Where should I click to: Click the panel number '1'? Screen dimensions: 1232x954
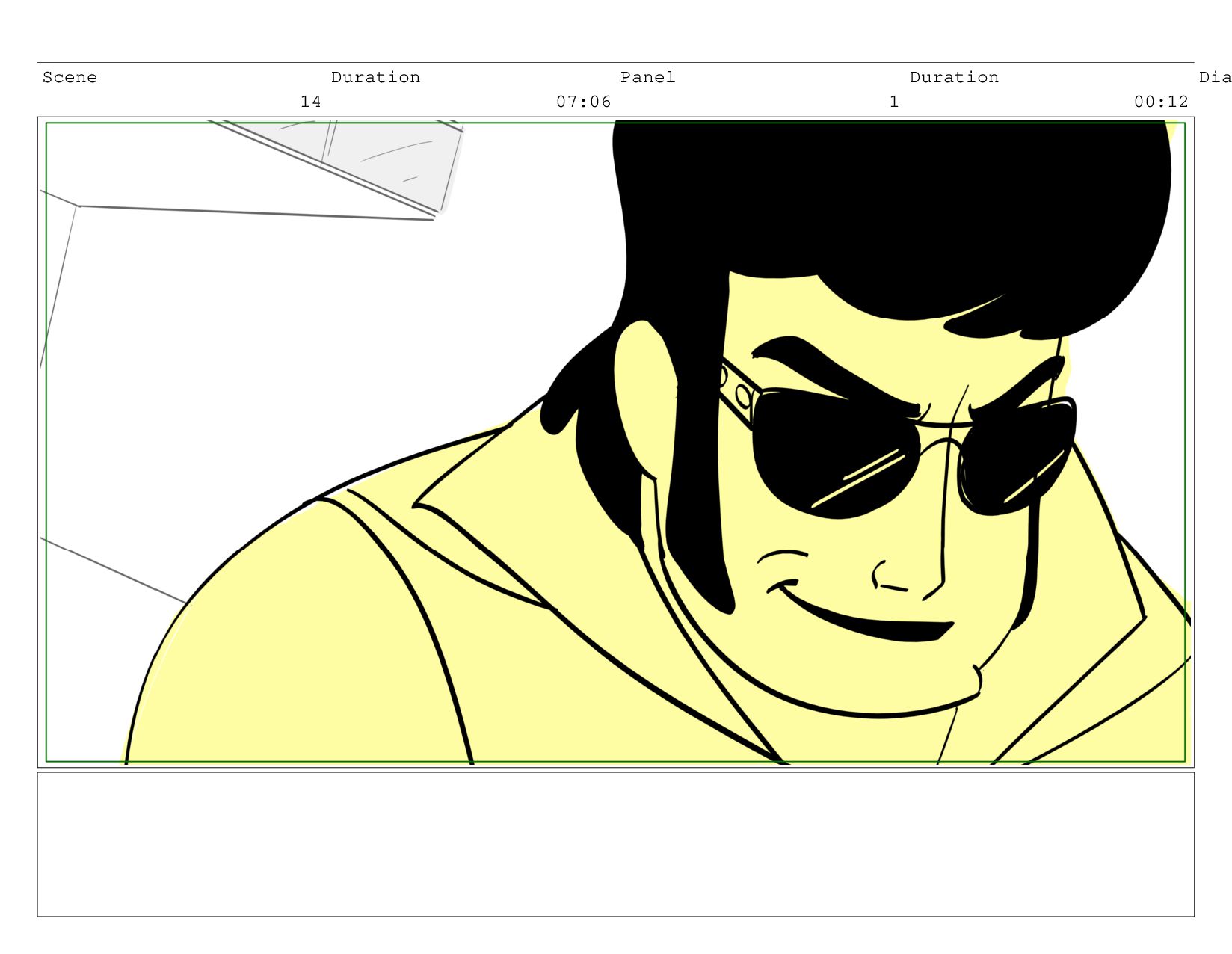tap(894, 102)
